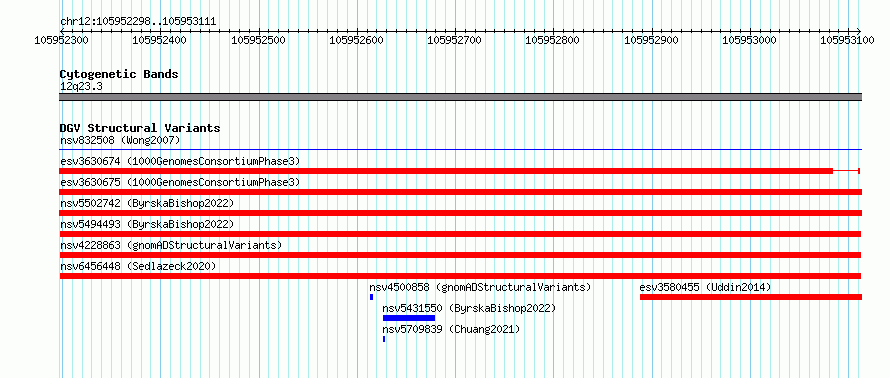Screen dimensions: 890x378
Task: Click ruler position 105952600
Action: pos(356,40)
